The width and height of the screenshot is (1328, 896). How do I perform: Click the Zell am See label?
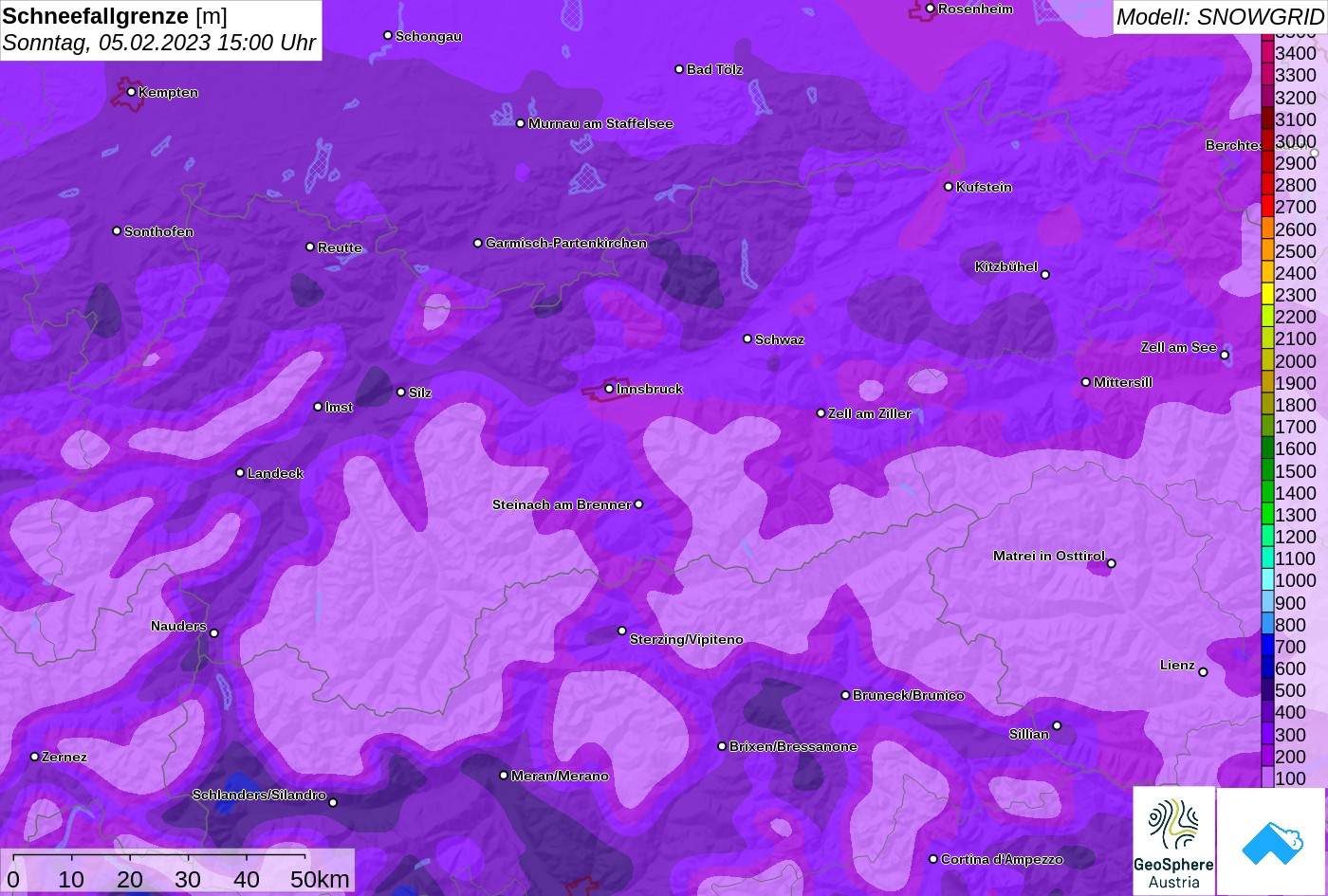click(1178, 348)
